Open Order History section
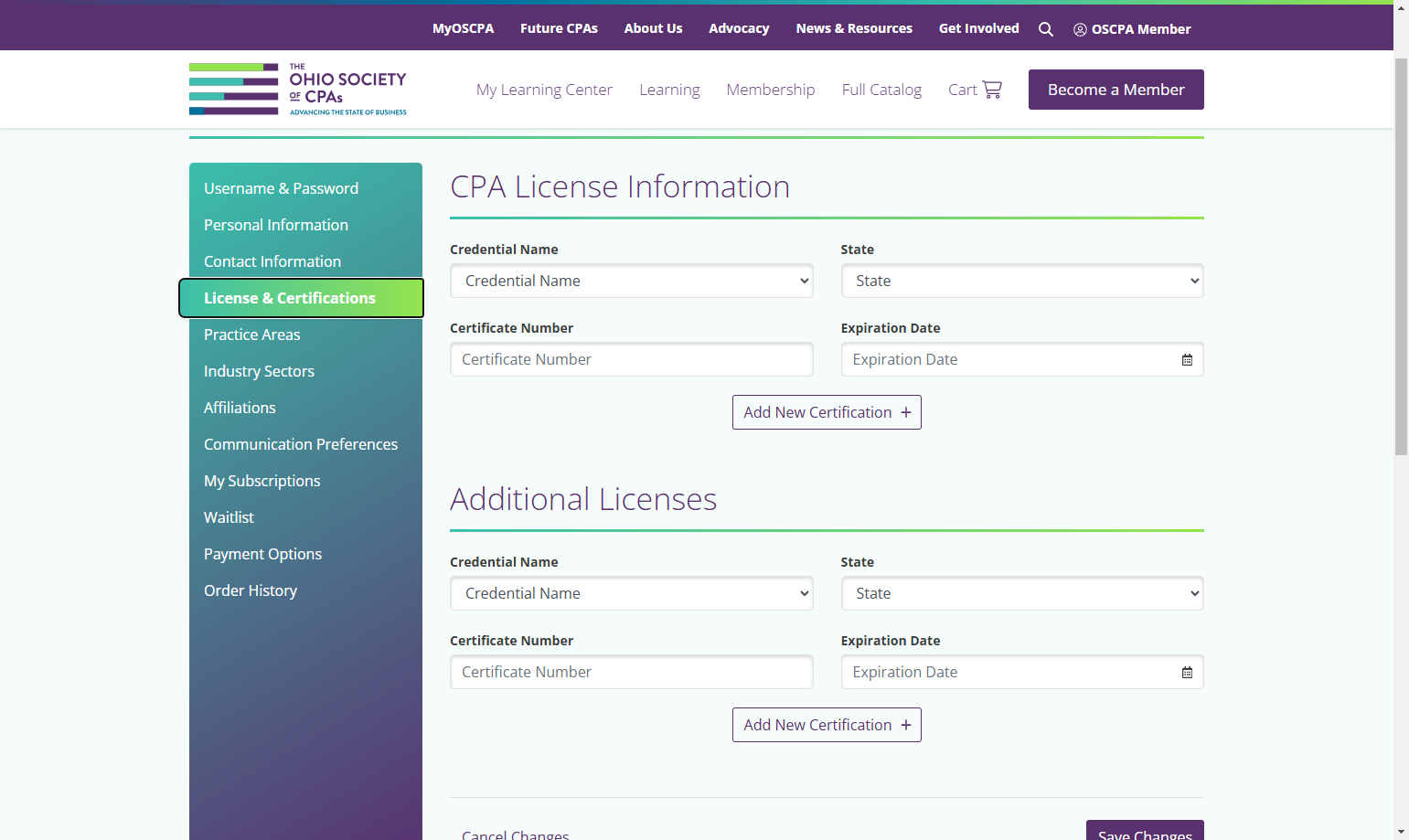Image resolution: width=1409 pixels, height=840 pixels. click(x=251, y=590)
